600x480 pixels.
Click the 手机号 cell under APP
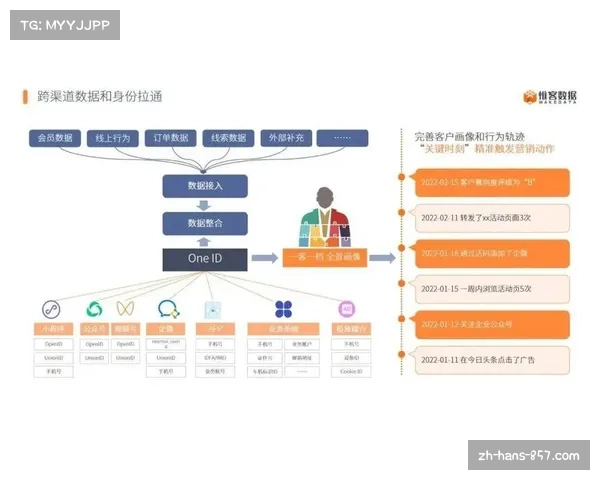215,344
